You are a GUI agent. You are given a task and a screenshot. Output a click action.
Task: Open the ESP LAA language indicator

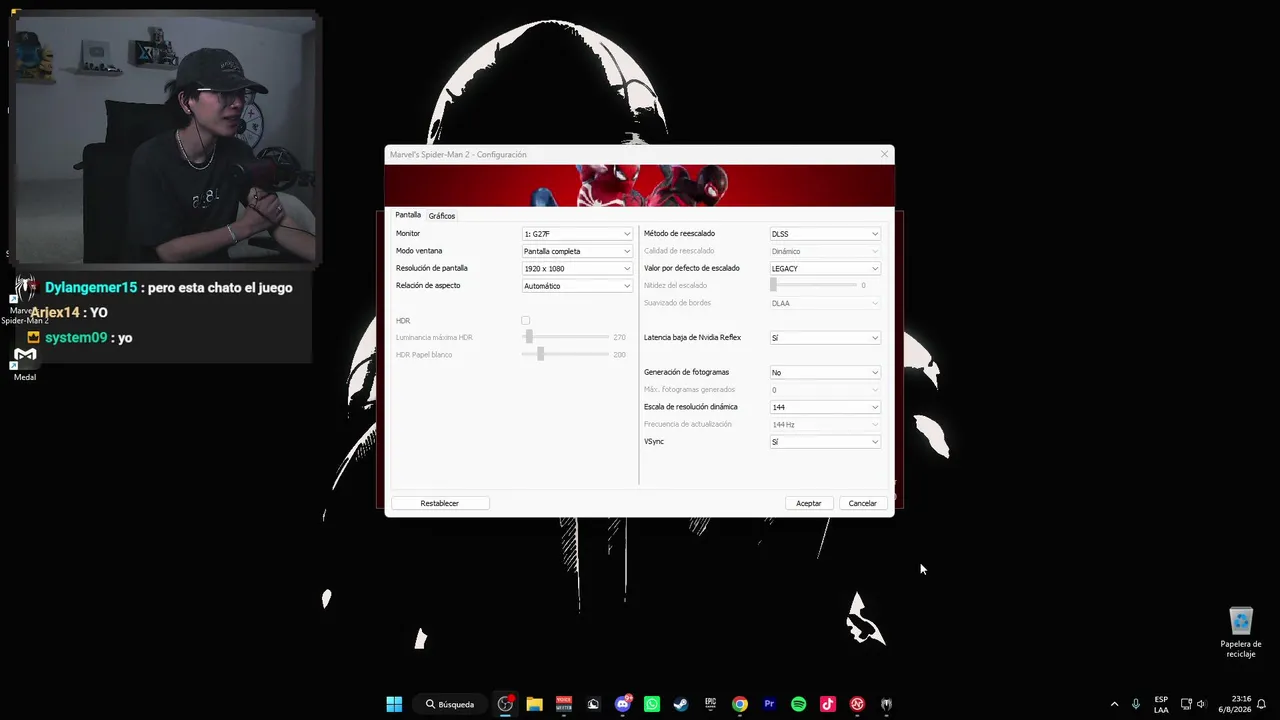[x=1161, y=704]
